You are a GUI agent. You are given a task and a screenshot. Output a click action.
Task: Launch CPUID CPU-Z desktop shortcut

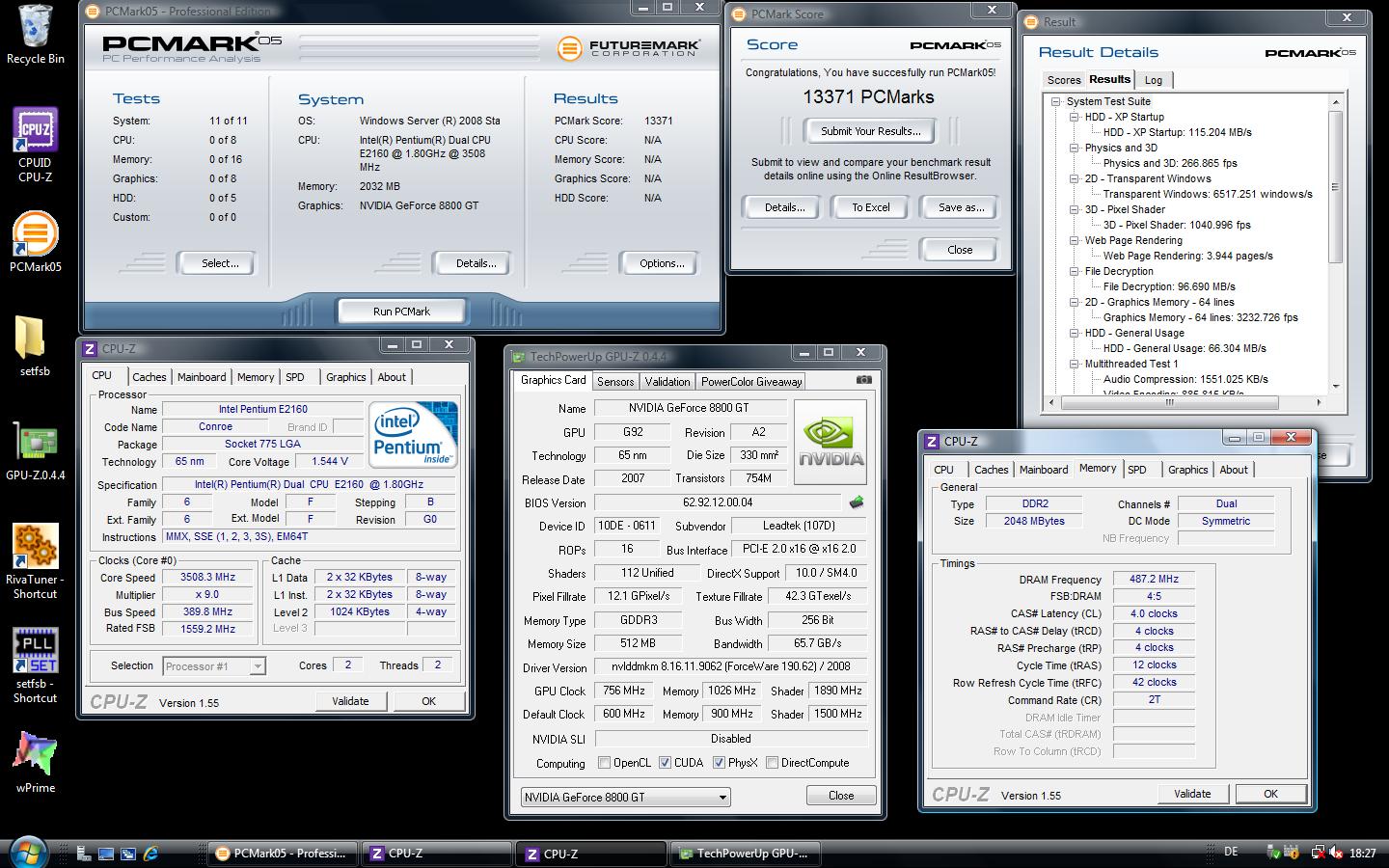click(35, 144)
